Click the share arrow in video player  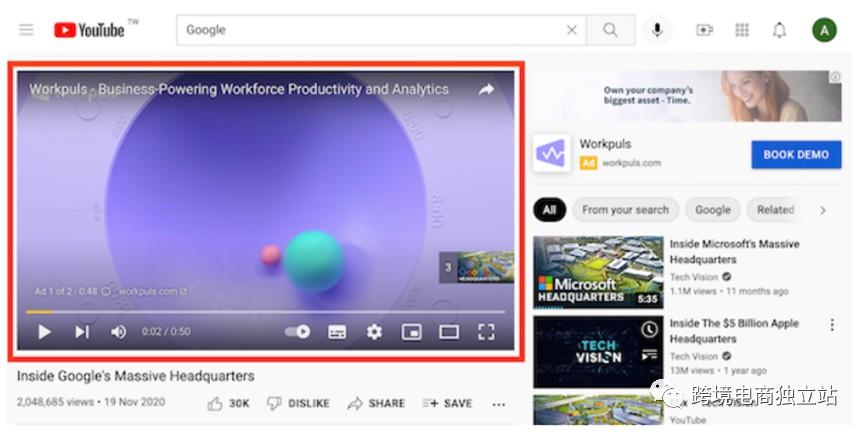(x=486, y=89)
